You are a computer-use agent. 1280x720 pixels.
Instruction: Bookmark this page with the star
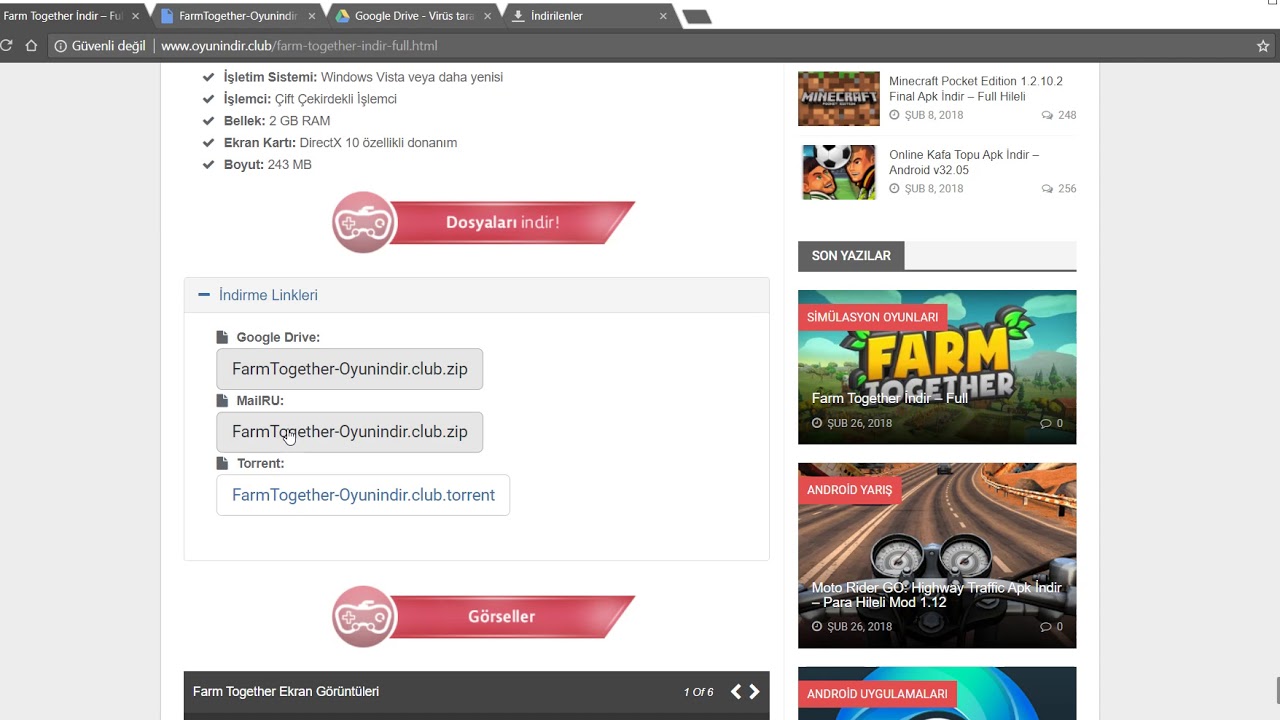1263,46
